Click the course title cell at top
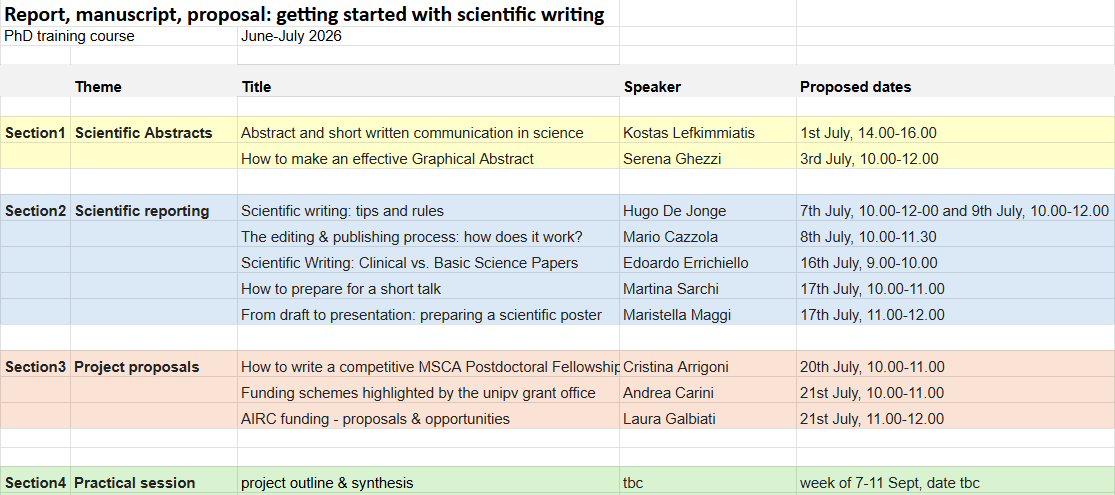 coord(304,14)
